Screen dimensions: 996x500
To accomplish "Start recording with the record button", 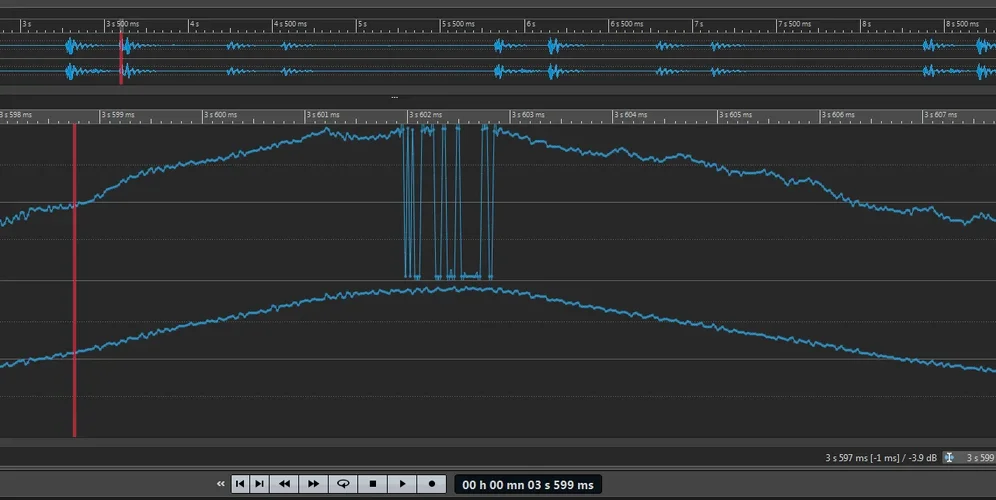I will 431,484.
